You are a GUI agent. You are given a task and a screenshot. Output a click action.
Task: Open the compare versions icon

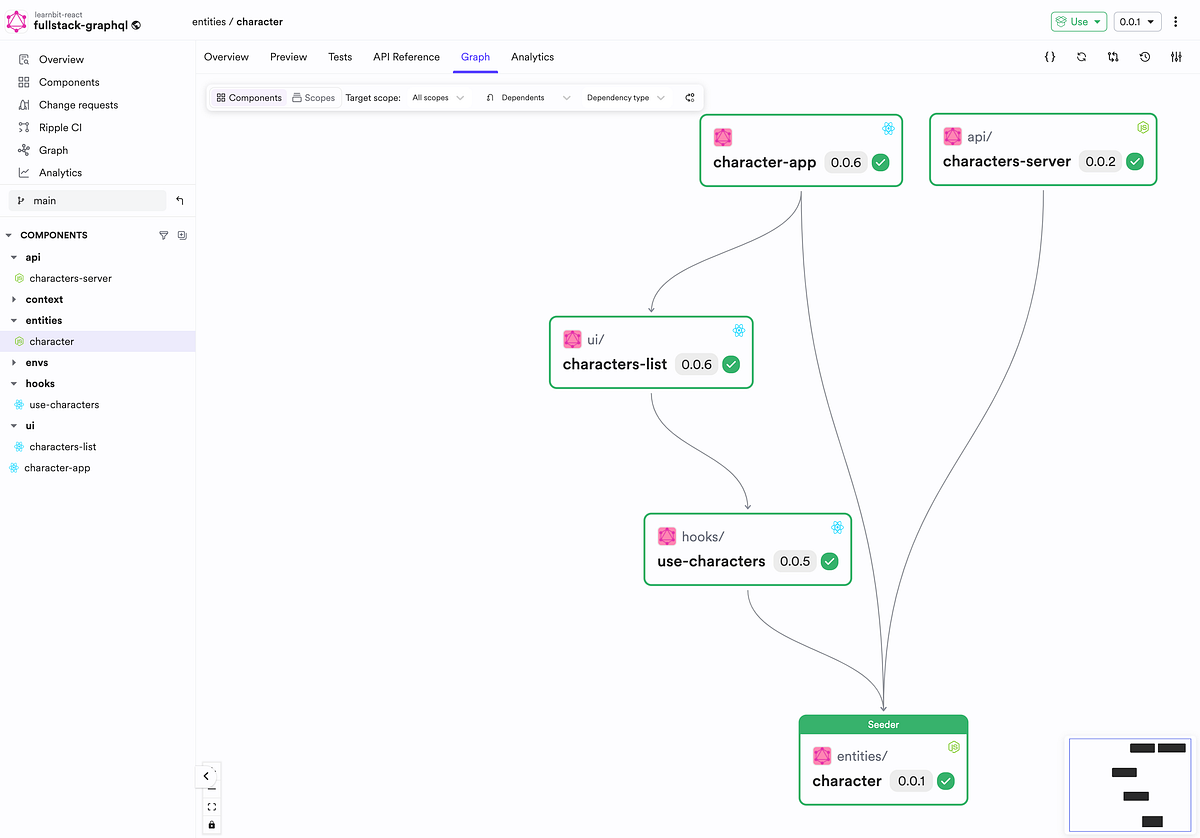click(1113, 57)
